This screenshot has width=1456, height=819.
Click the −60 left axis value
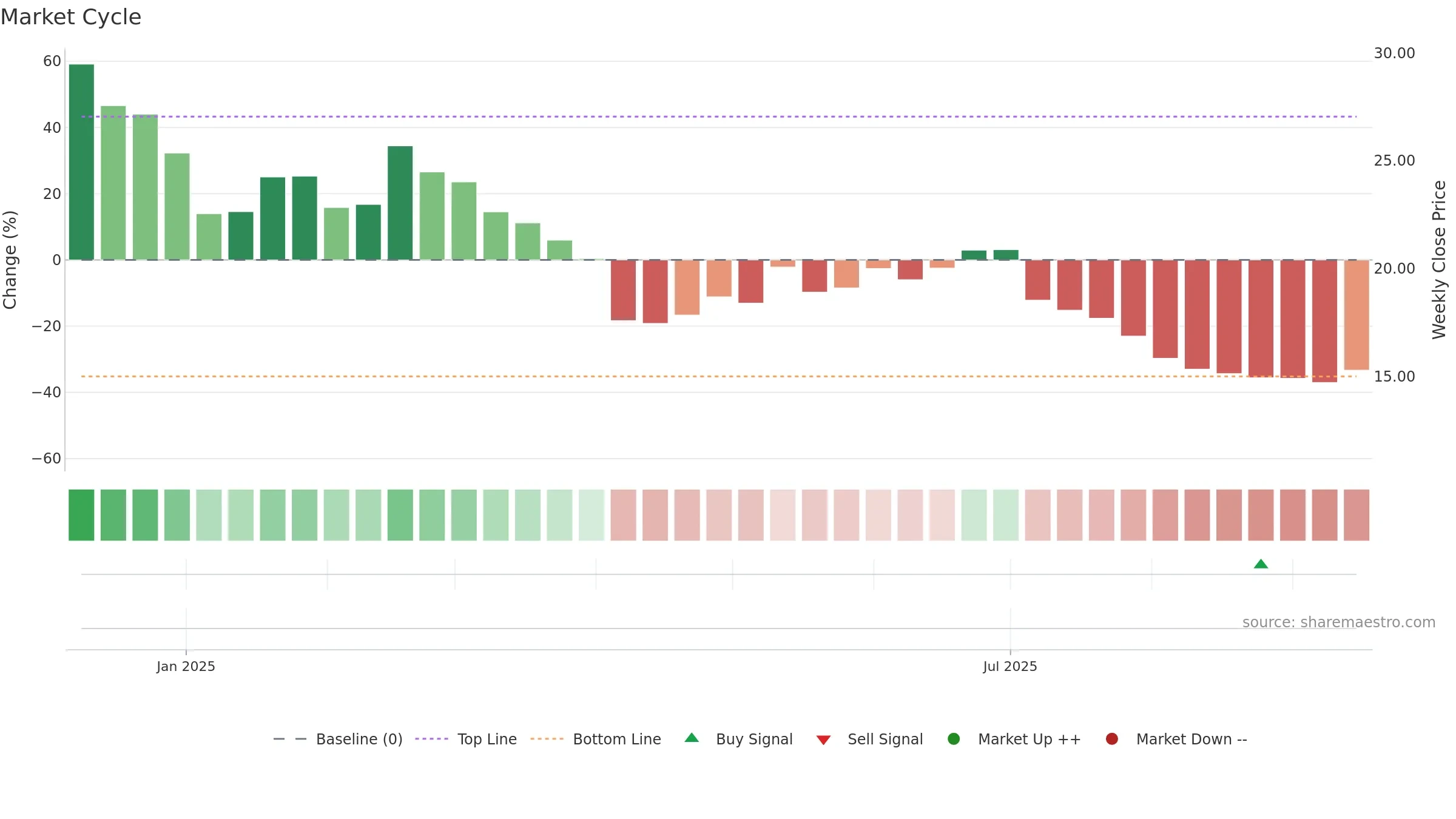tap(47, 459)
